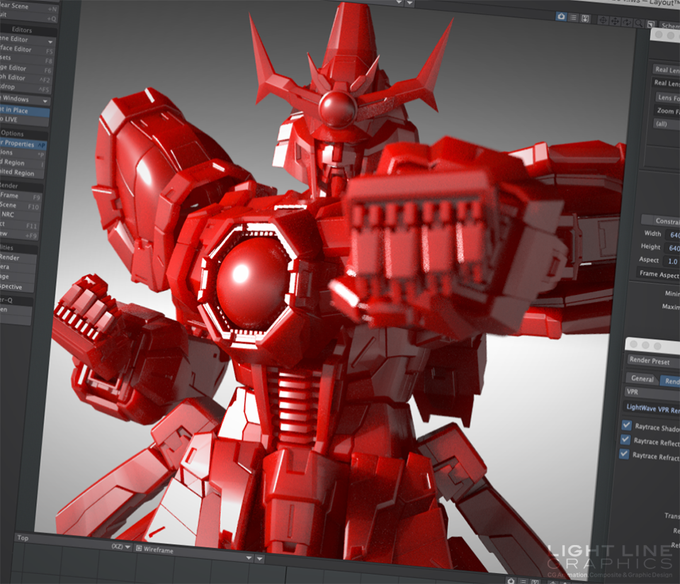Open the VPR renderer dropdown

[652, 392]
